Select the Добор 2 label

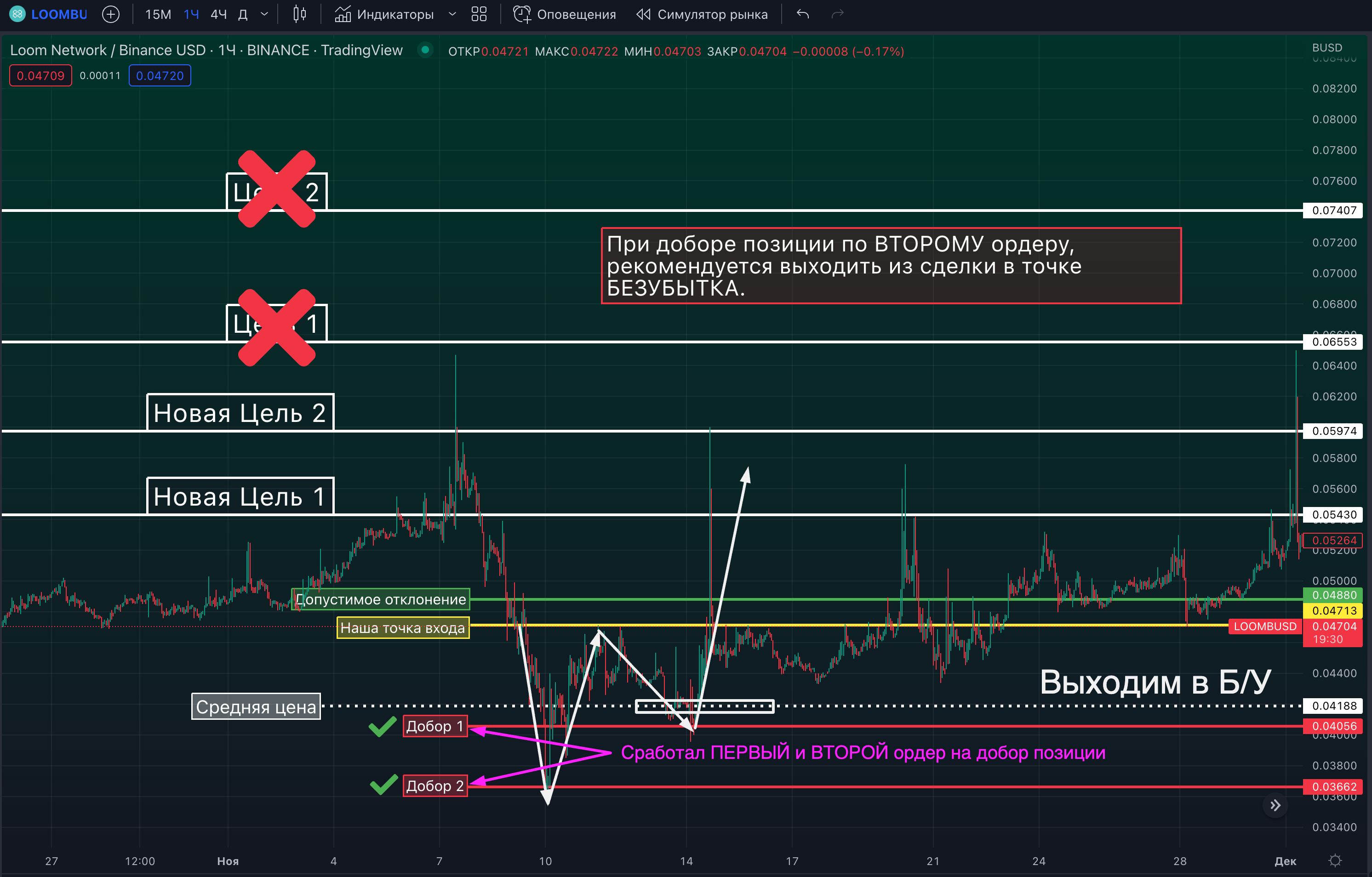coord(435,786)
